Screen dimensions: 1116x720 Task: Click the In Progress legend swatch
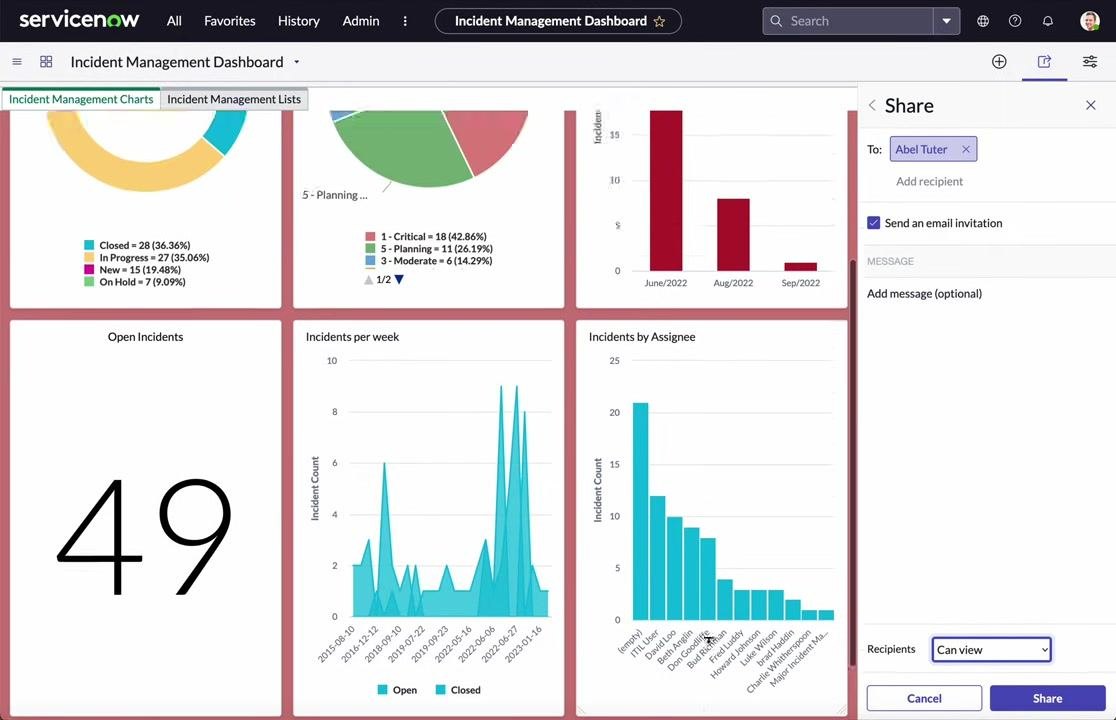click(x=89, y=258)
